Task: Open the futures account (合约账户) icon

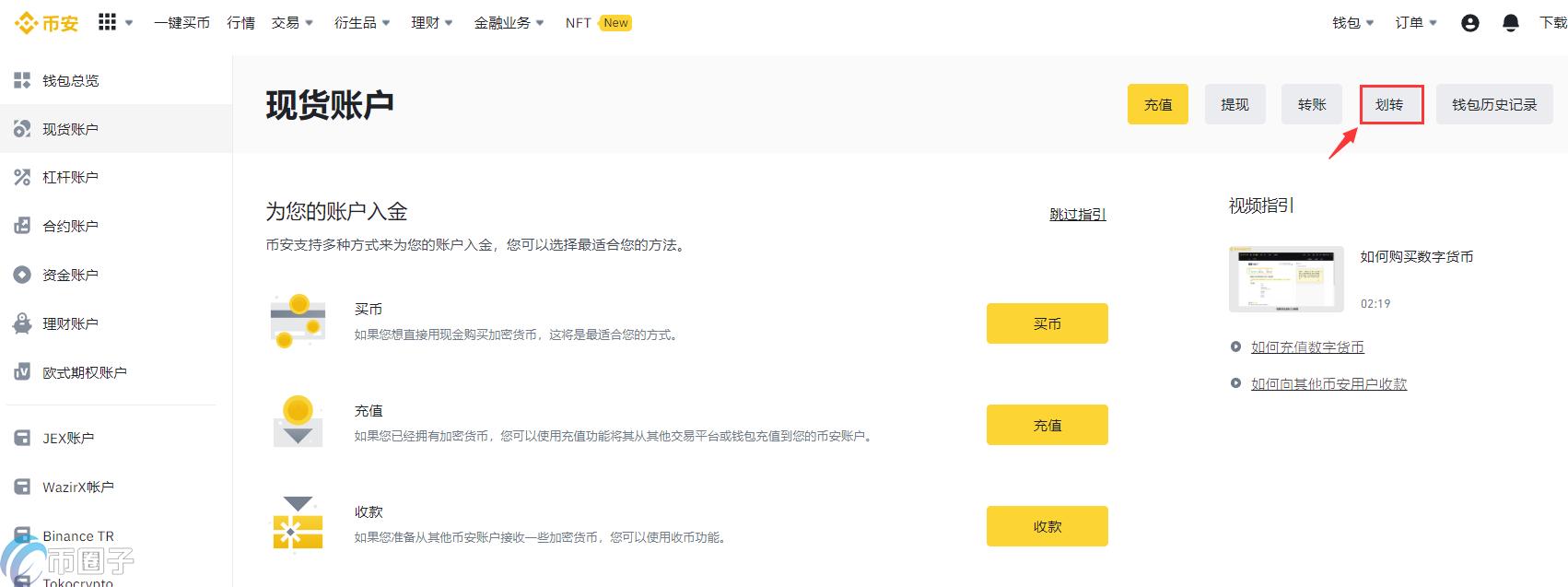Action: [x=22, y=226]
